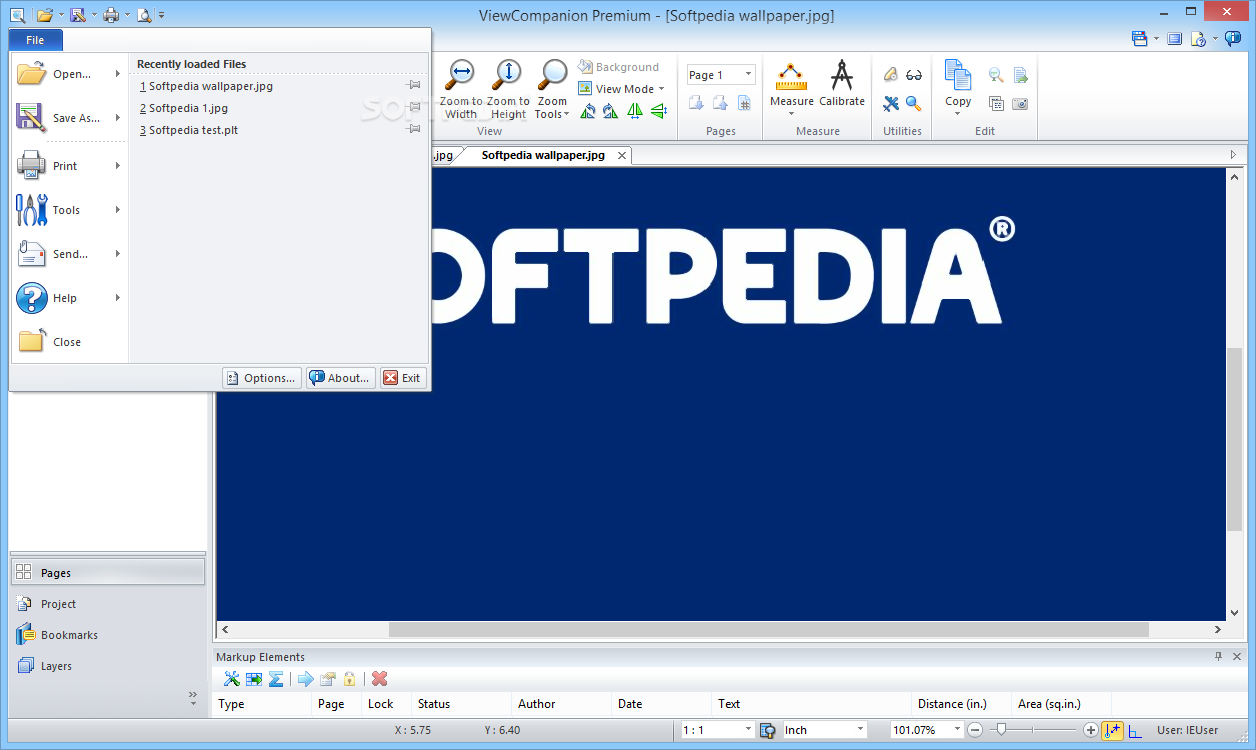Viewport: 1256px width, 750px height.
Task: Click the File tab
Action: pyautogui.click(x=36, y=40)
